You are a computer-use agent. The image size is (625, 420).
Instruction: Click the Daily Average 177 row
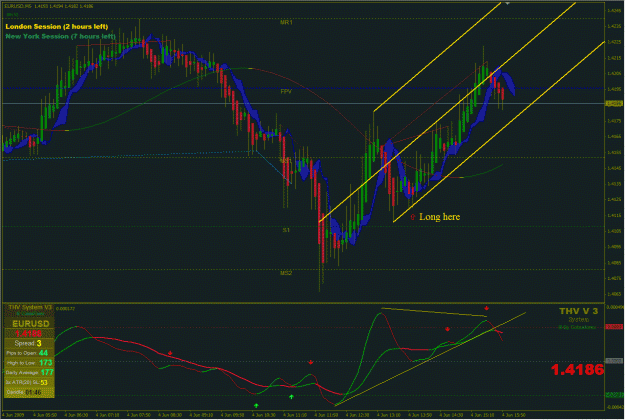click(x=29, y=373)
